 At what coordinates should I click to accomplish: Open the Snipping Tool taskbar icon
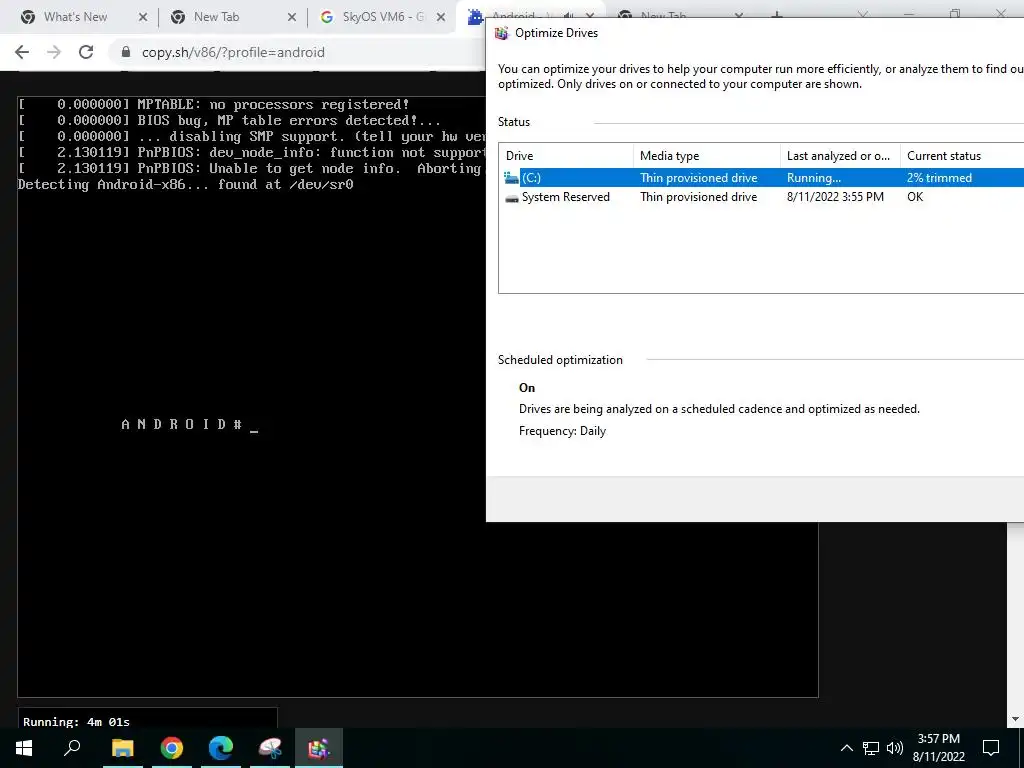coord(270,748)
